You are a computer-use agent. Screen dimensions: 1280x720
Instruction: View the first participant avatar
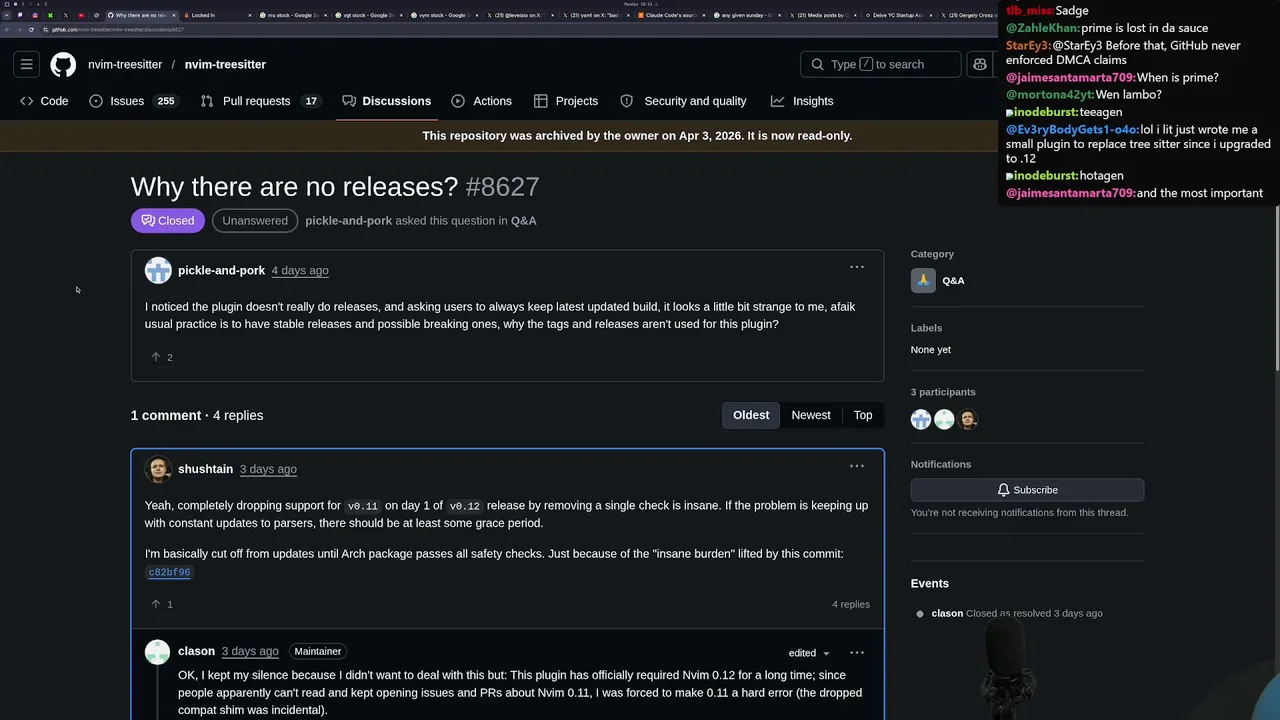[x=921, y=419]
